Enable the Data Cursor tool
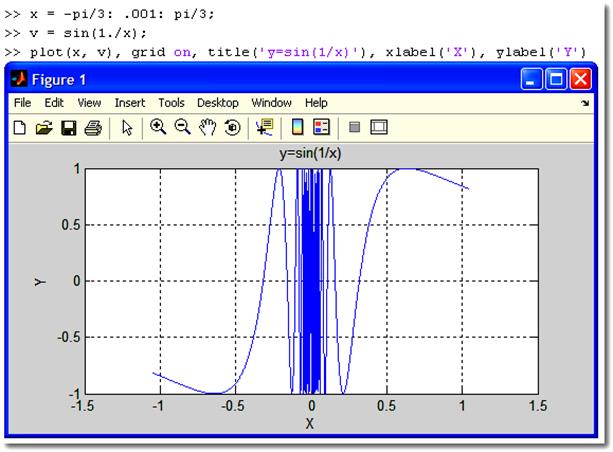 [265, 127]
